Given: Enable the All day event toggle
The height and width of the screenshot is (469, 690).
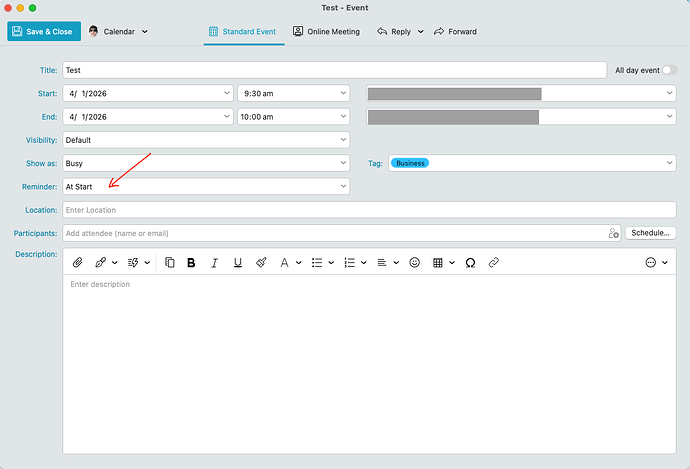Looking at the screenshot, I should 669,70.
